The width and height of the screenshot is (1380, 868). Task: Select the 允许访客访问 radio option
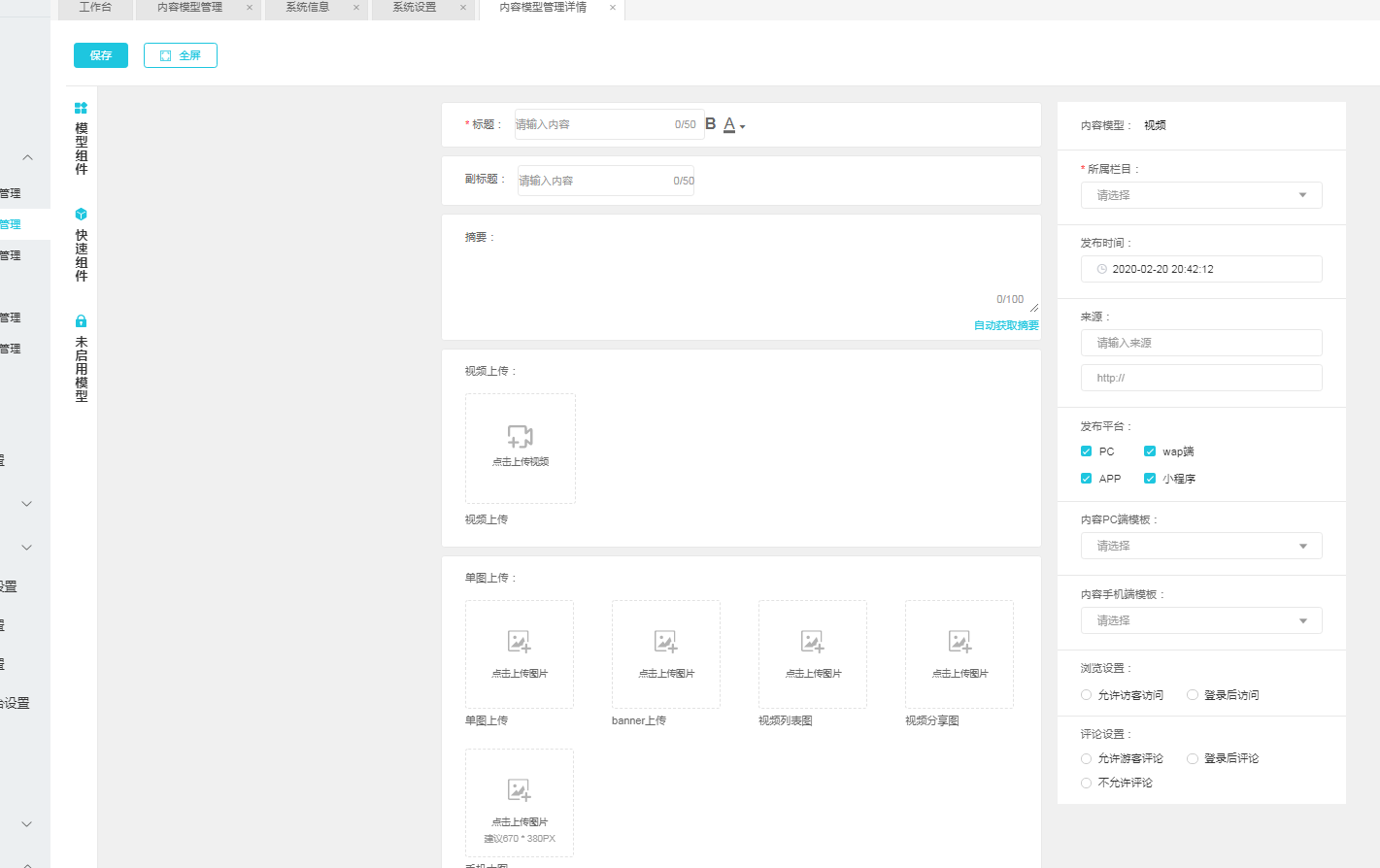click(1087, 695)
